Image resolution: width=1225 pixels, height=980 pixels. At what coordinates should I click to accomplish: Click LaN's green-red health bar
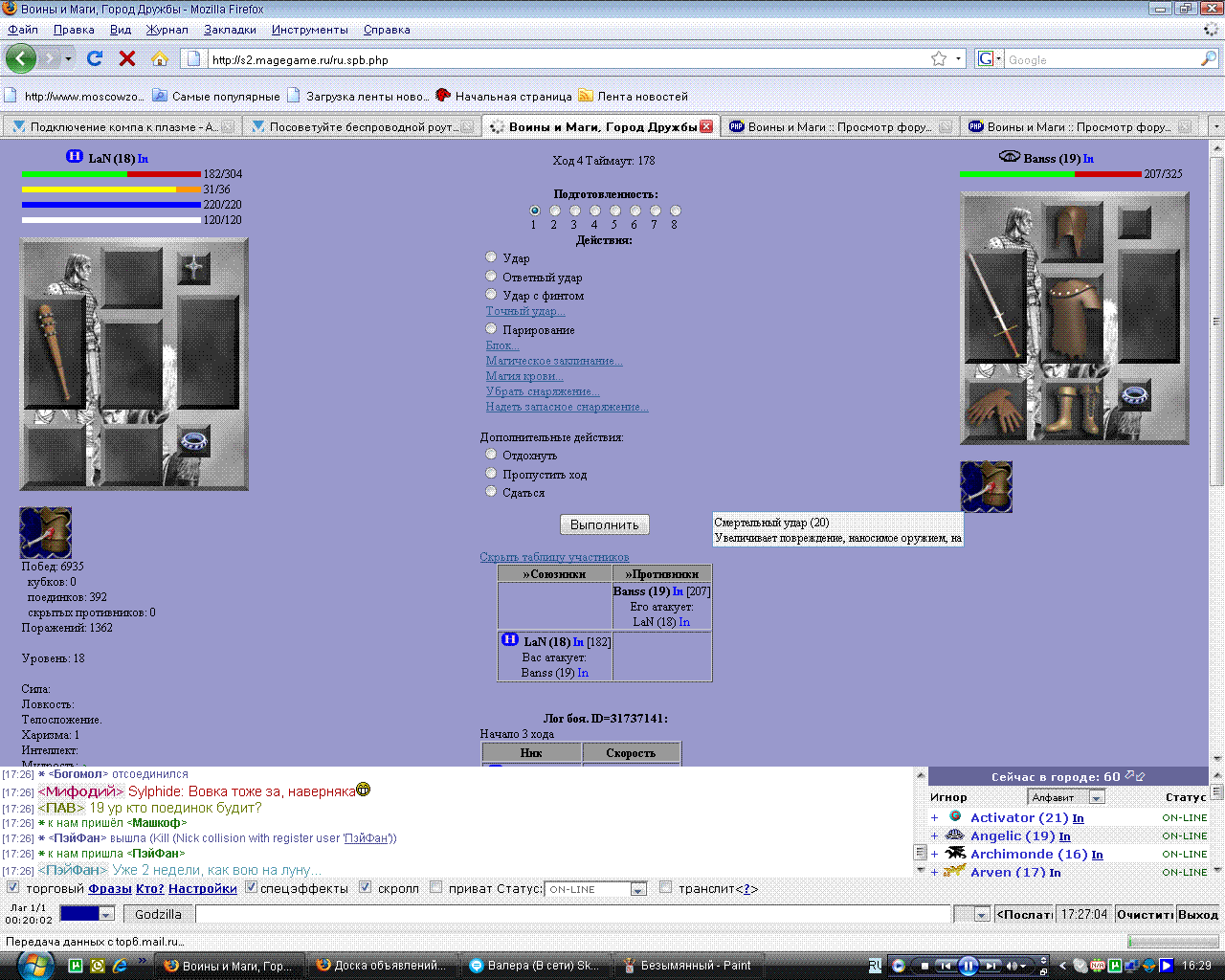[x=112, y=174]
